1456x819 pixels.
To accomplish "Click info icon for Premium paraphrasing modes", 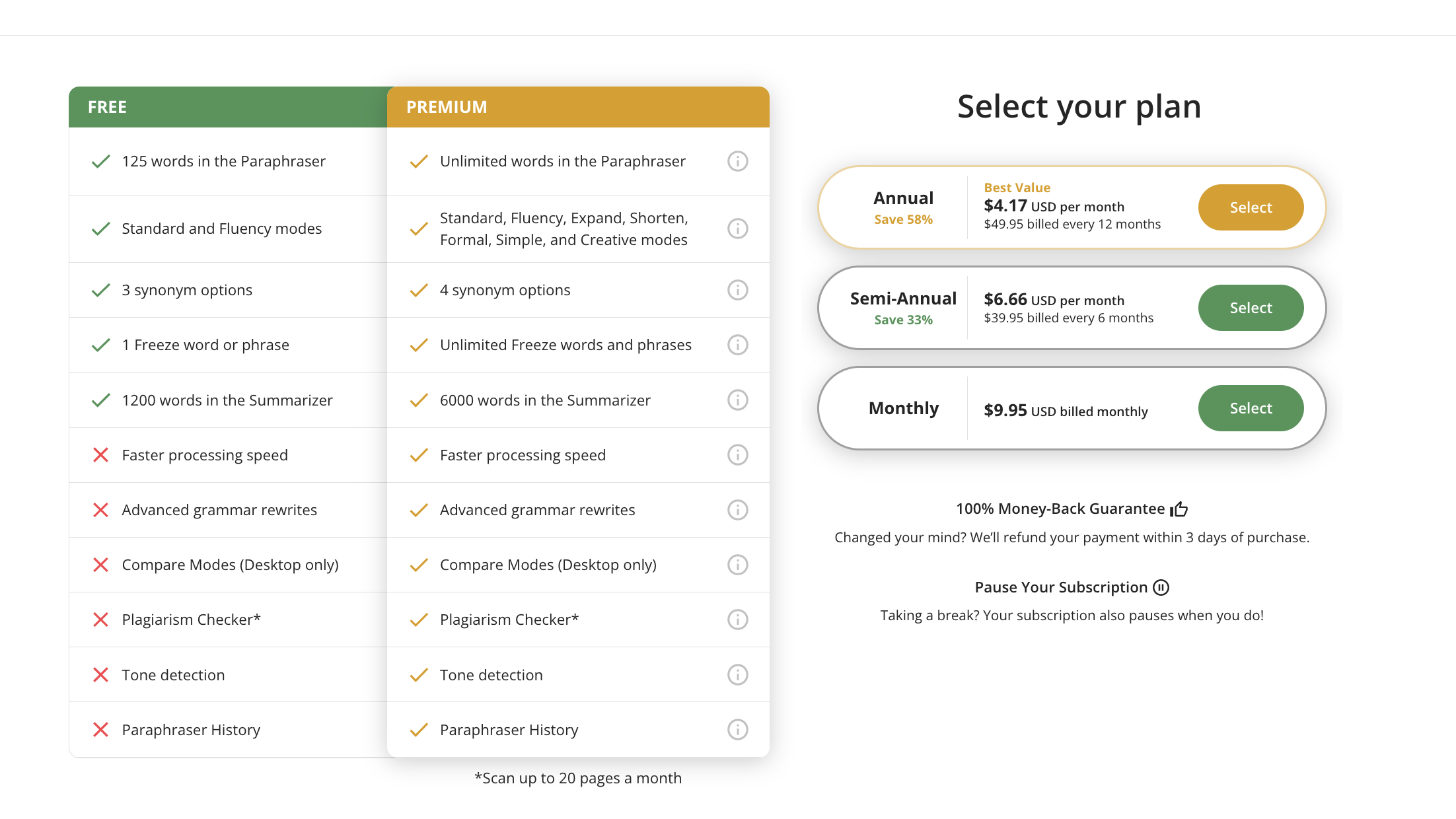I will [737, 229].
